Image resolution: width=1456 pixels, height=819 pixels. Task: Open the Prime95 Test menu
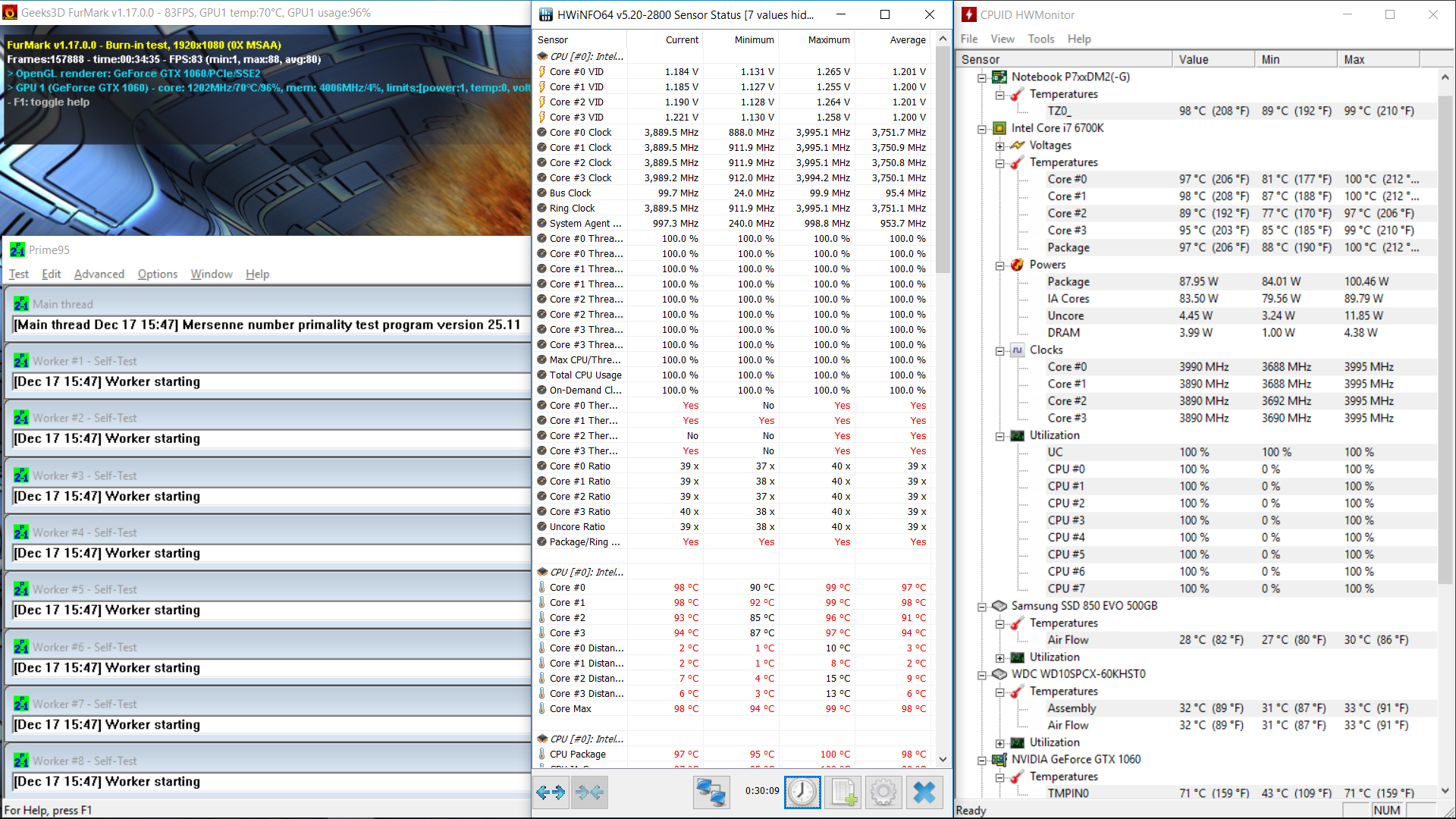(x=19, y=274)
